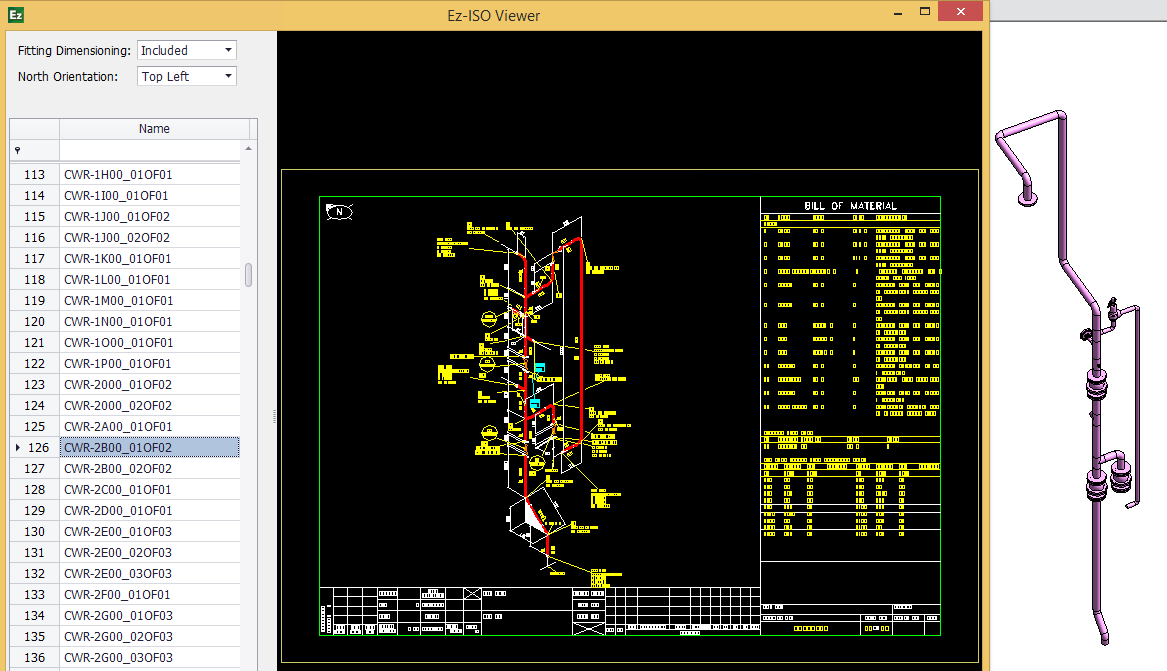The image size is (1167, 671).
Task: Select row CWR-2G00_03OF03
Action: 150,658
